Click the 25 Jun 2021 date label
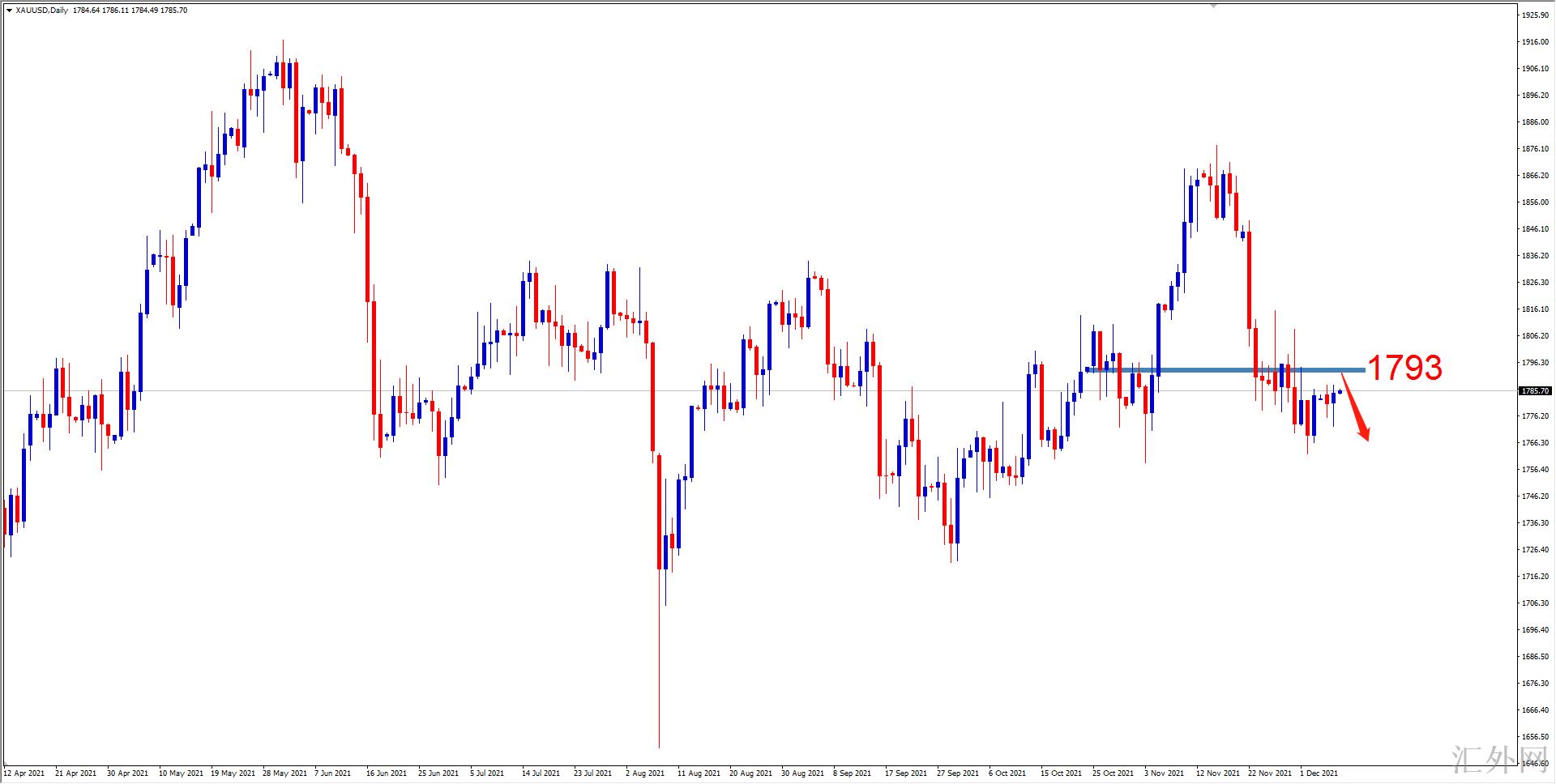 click(x=438, y=773)
